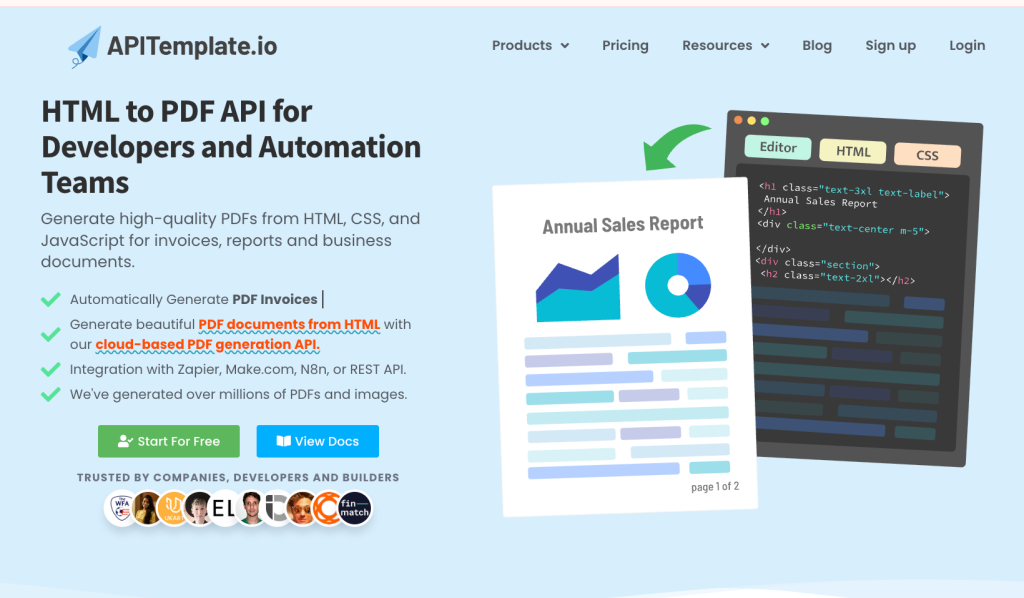Select the CSS tab in code editor
This screenshot has width=1024, height=598.
click(927, 155)
